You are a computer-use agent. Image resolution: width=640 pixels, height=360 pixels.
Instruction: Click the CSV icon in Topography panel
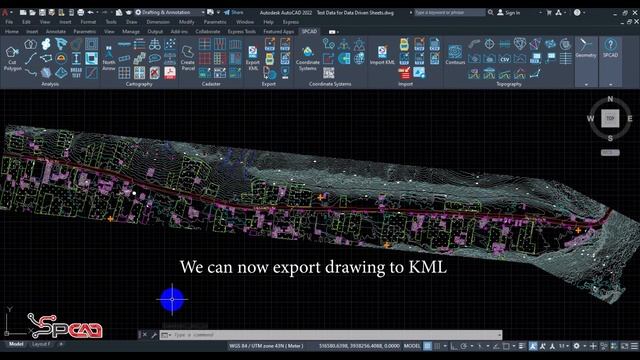[504, 59]
